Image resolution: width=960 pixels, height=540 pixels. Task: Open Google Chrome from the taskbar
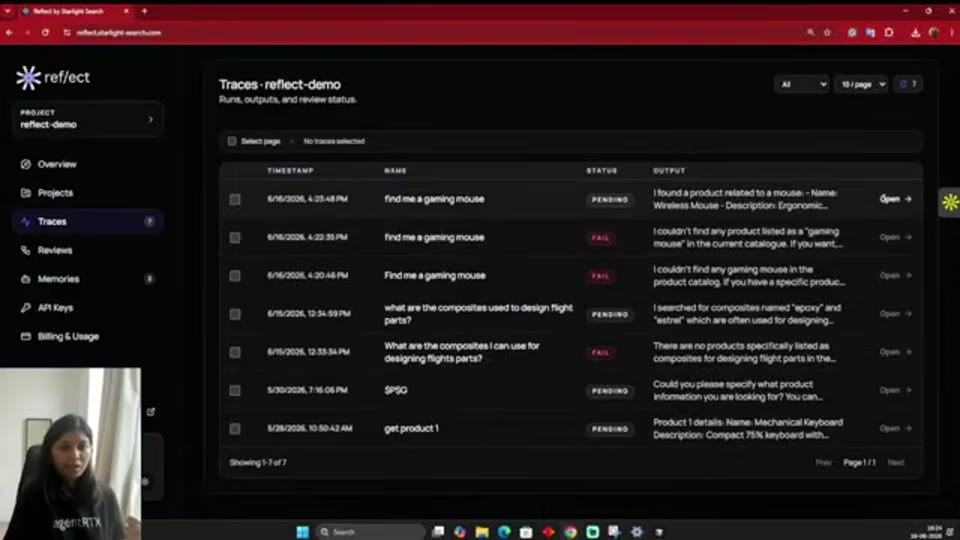pos(571,531)
